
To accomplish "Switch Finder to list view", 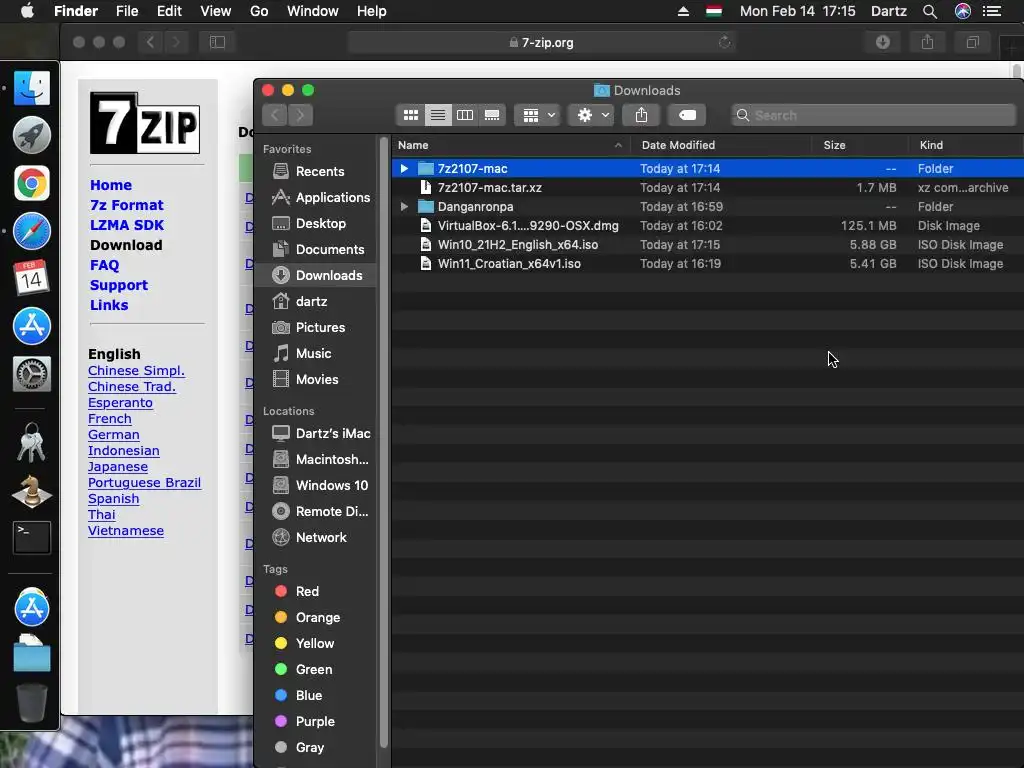I will 438,116.
